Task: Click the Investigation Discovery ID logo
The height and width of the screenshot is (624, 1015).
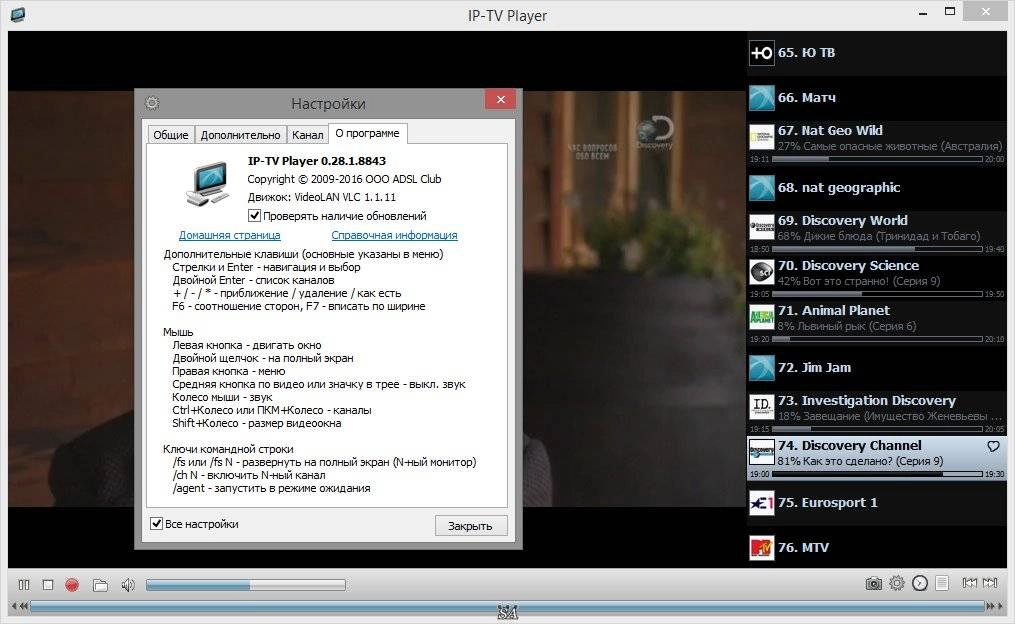Action: [762, 407]
